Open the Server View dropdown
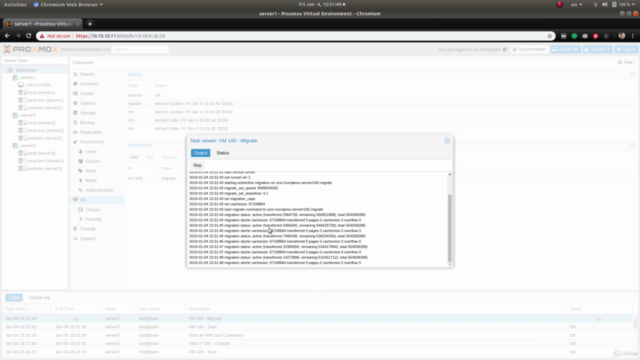This screenshot has width=640, height=360. [34, 60]
